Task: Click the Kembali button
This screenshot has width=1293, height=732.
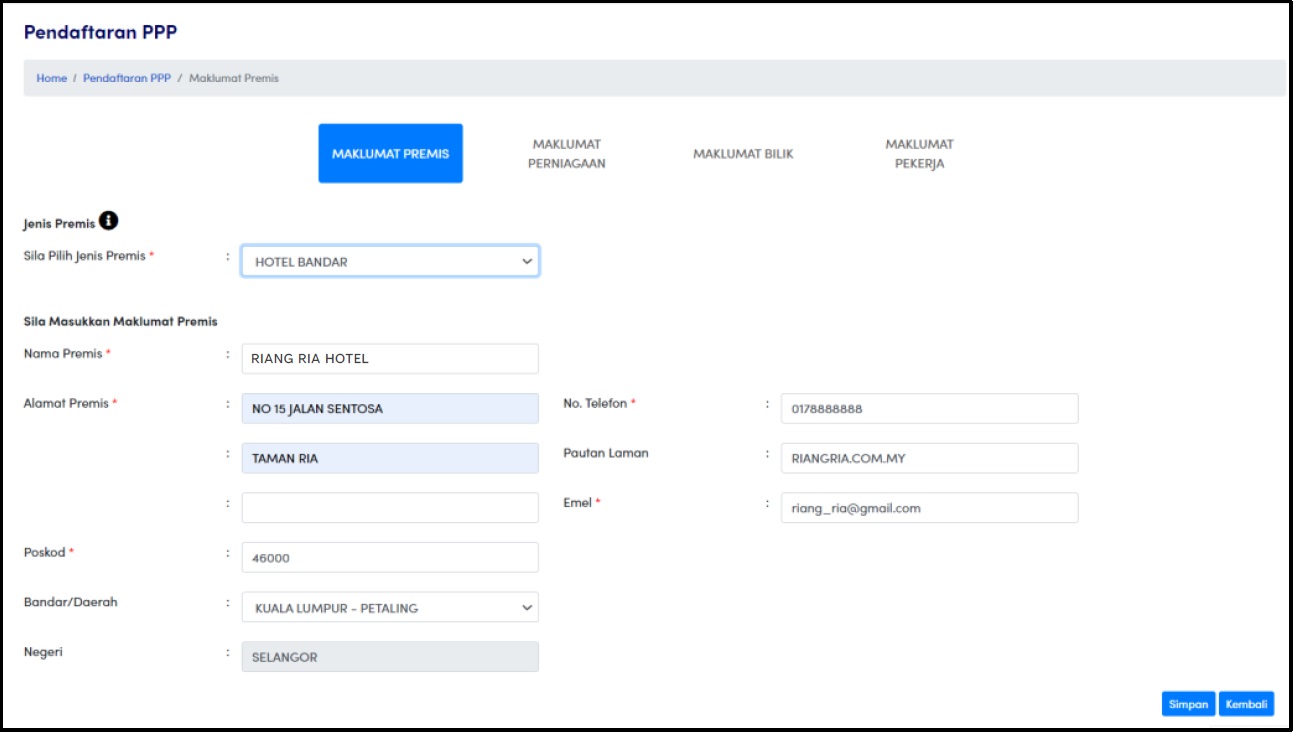Action: pyautogui.click(x=1246, y=704)
